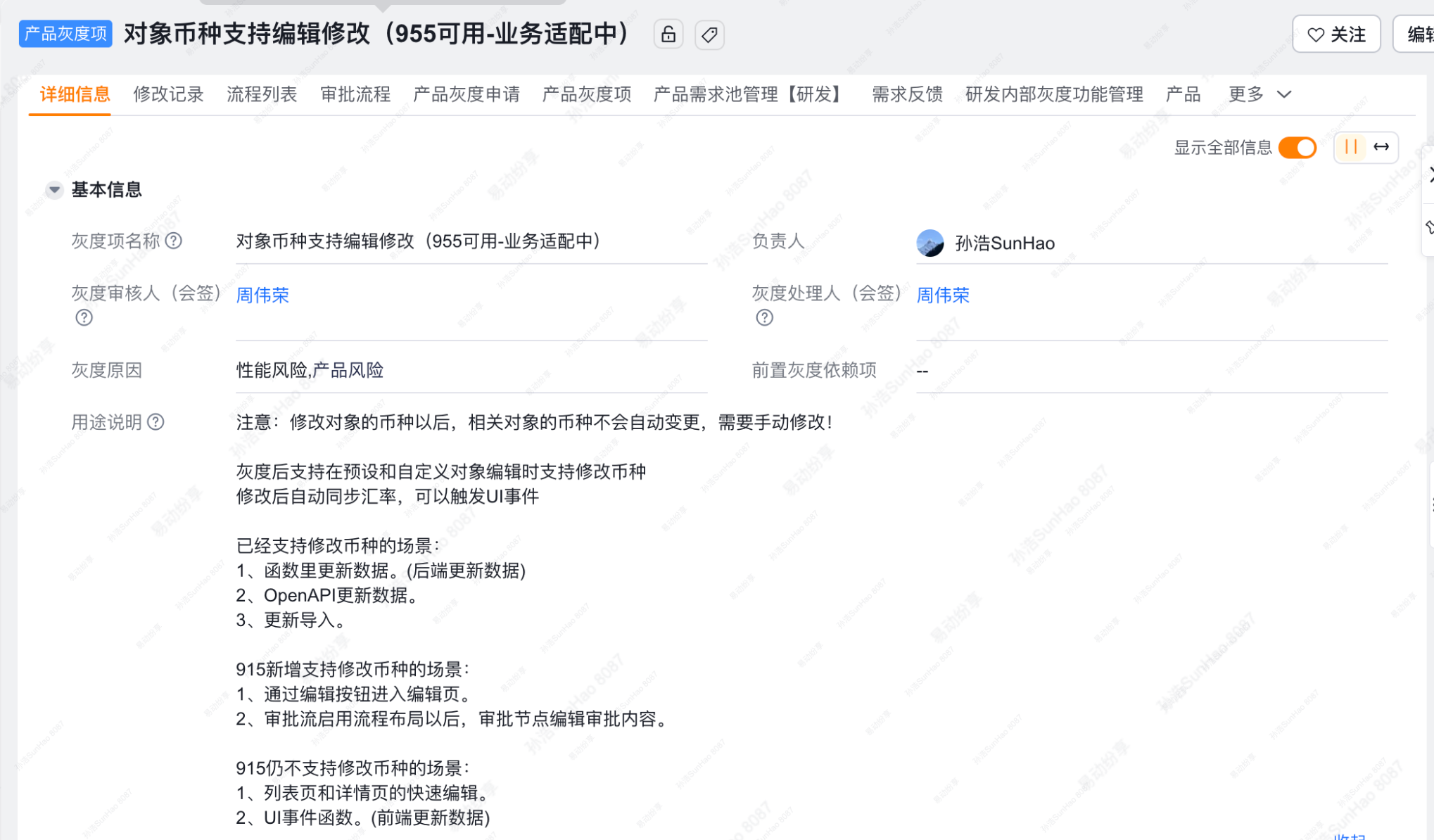Switch to the 详细信息 tab
1434x840 pixels.
pyautogui.click(x=75, y=94)
